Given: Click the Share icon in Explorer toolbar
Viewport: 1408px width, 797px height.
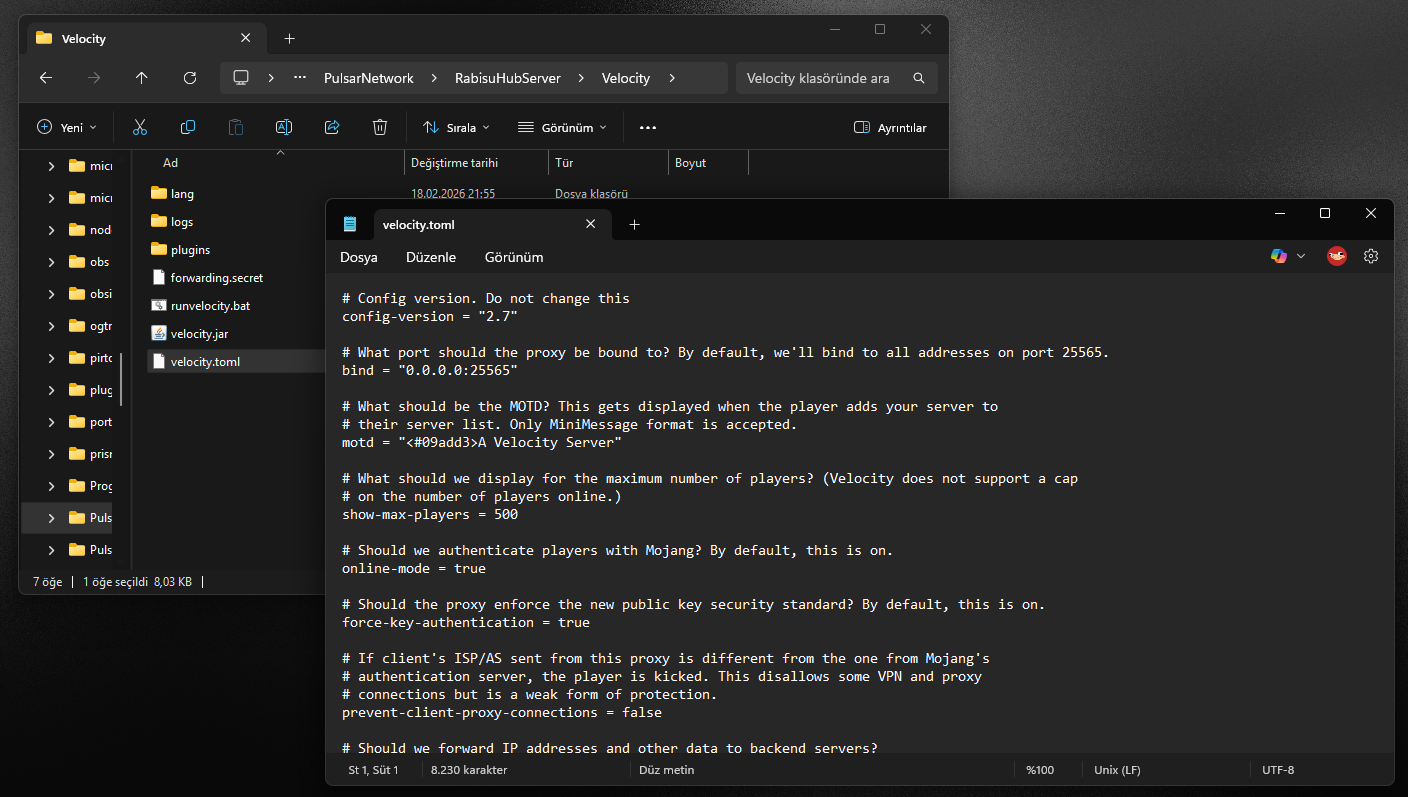Looking at the screenshot, I should [x=332, y=127].
